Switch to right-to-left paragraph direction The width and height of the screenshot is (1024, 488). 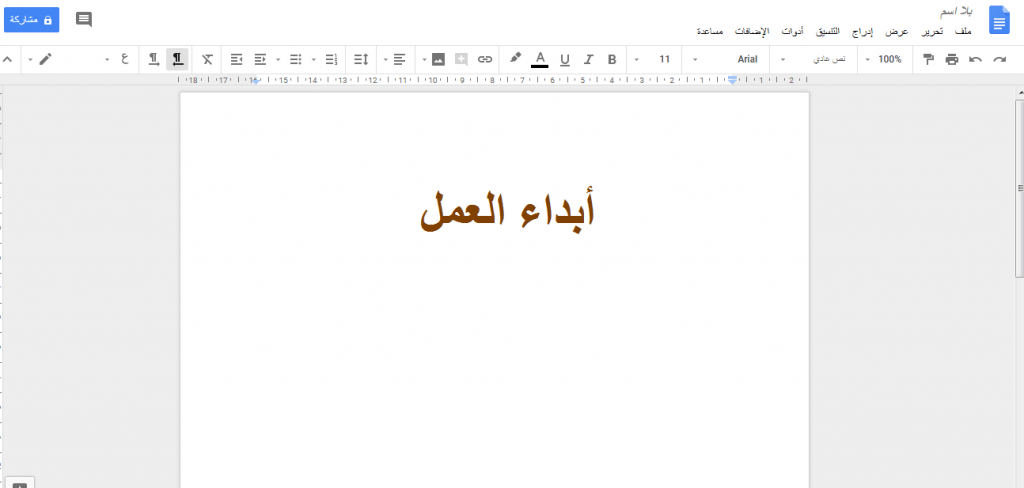pos(177,59)
